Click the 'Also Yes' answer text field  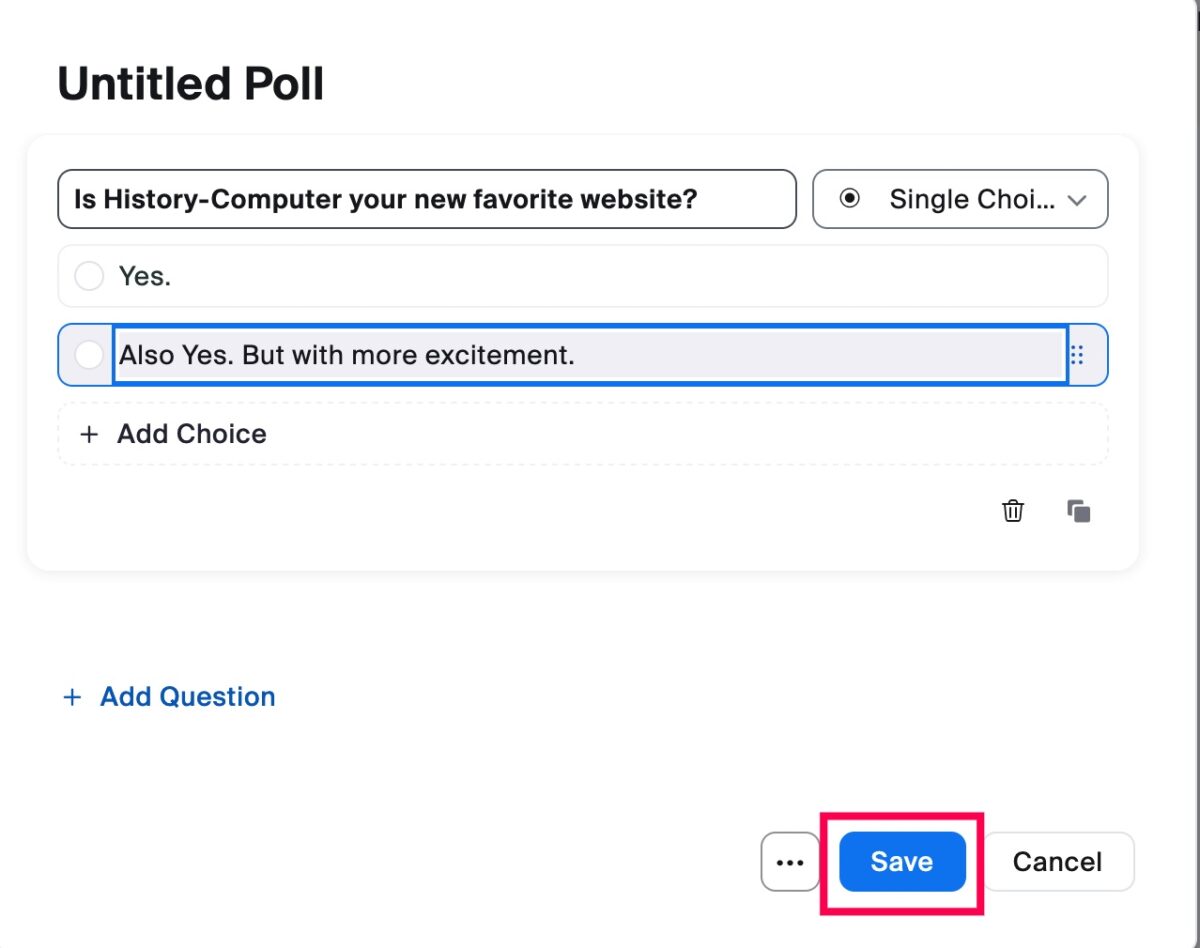pyautogui.click(x=590, y=354)
